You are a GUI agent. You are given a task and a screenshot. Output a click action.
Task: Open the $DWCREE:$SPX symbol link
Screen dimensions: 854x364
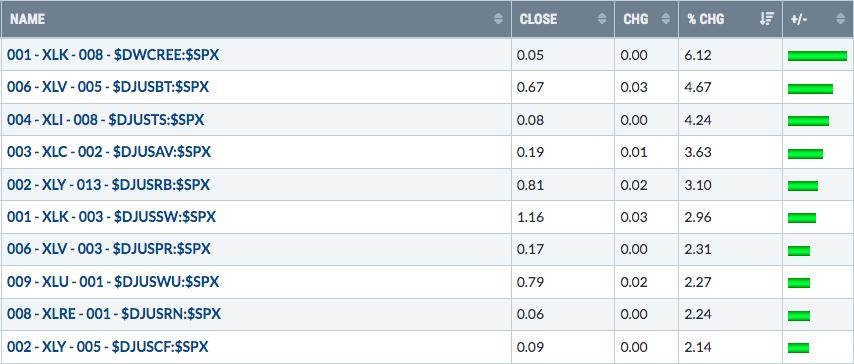113,55
